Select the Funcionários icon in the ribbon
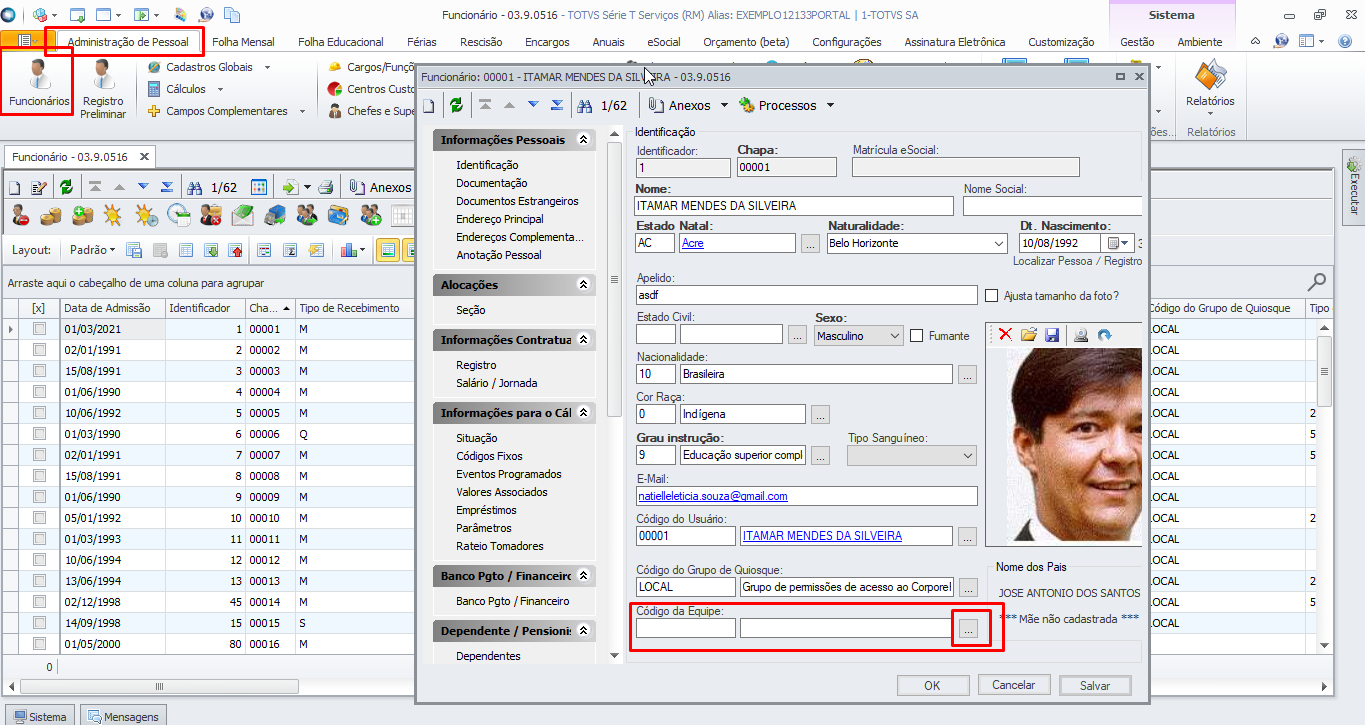This screenshot has width=1365, height=725. (36, 82)
